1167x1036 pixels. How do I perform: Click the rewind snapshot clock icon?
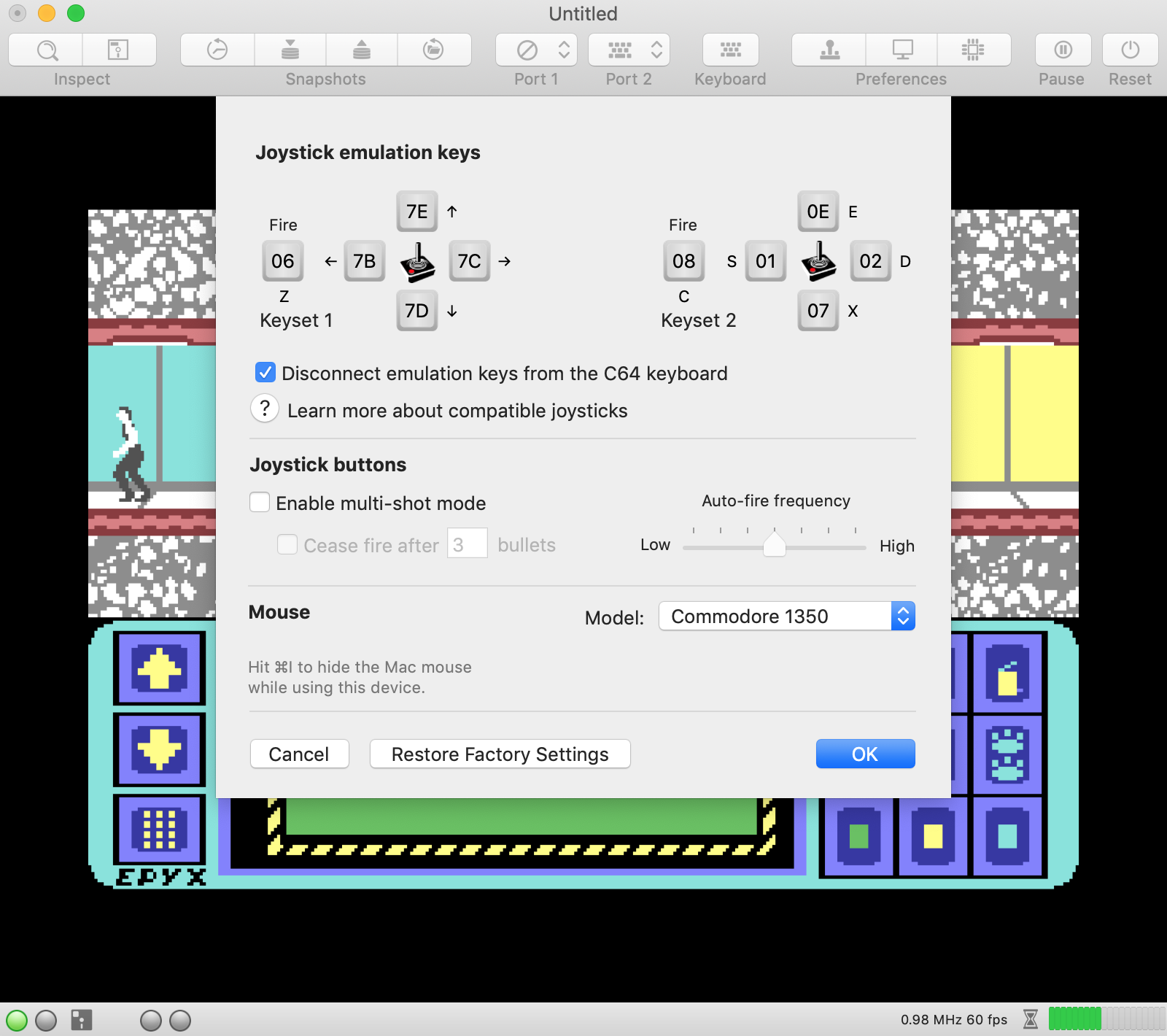click(217, 50)
